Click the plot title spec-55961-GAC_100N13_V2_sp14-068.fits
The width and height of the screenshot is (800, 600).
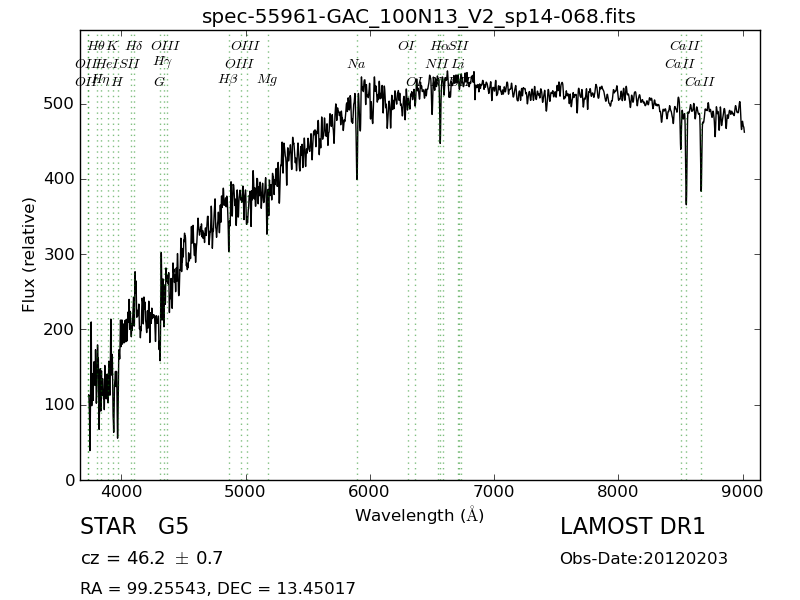418,16
